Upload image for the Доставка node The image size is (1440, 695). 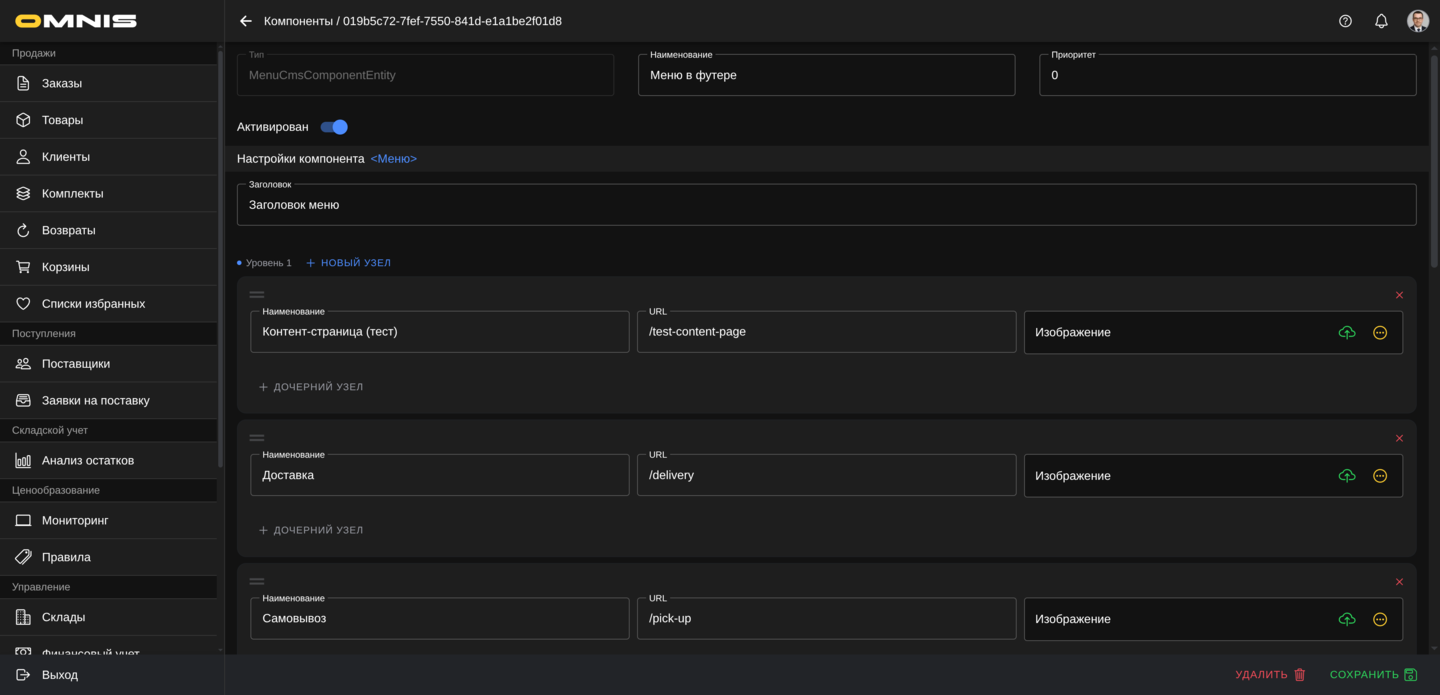pyautogui.click(x=1347, y=476)
